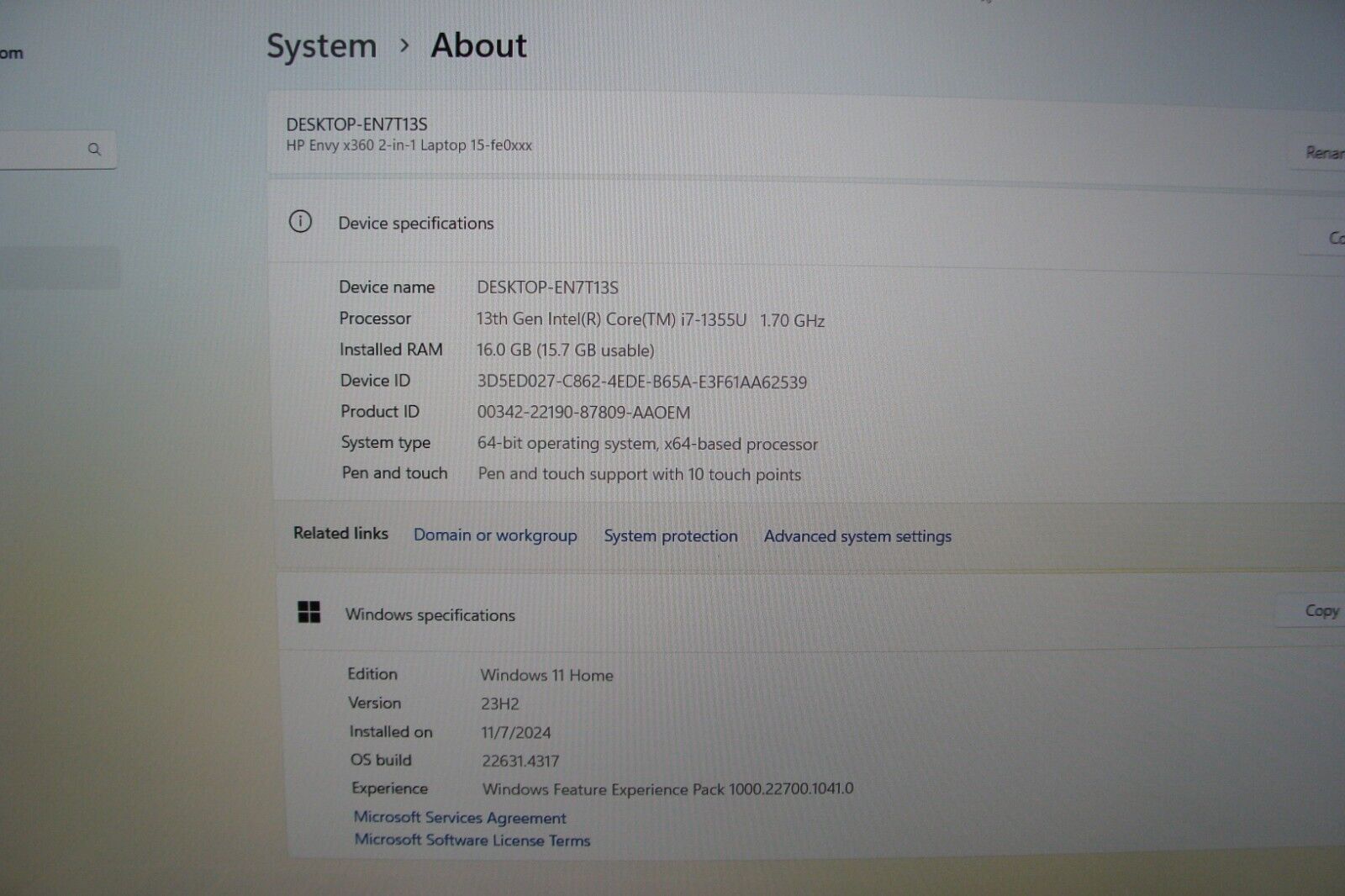This screenshot has width=1345, height=896.
Task: Select Edition value Windows 11 Home
Action: [546, 675]
